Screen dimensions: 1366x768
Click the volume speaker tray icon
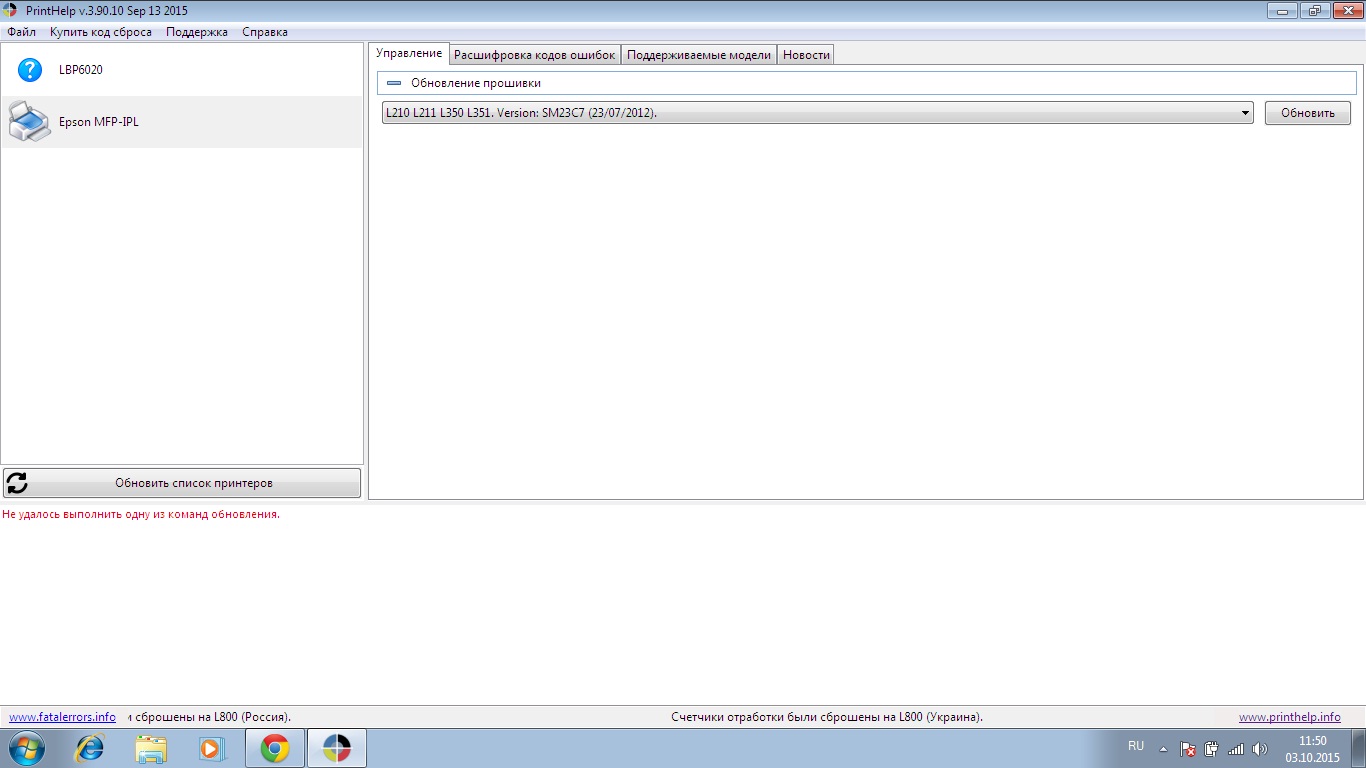coord(1259,748)
